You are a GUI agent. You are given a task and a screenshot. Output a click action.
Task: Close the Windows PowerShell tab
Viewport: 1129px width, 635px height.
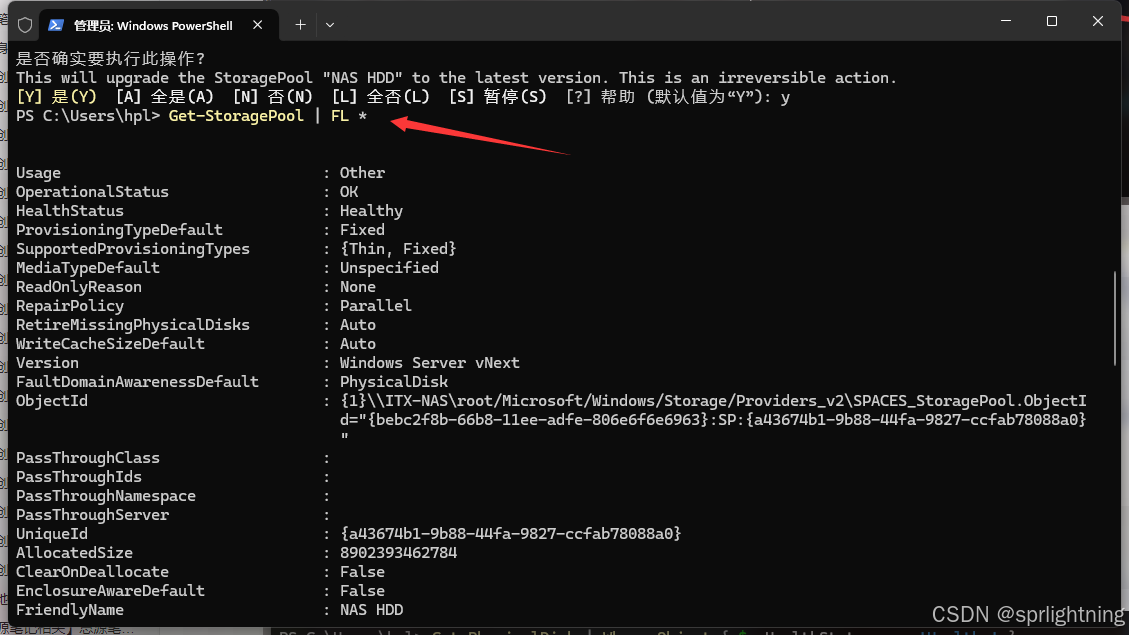257,25
